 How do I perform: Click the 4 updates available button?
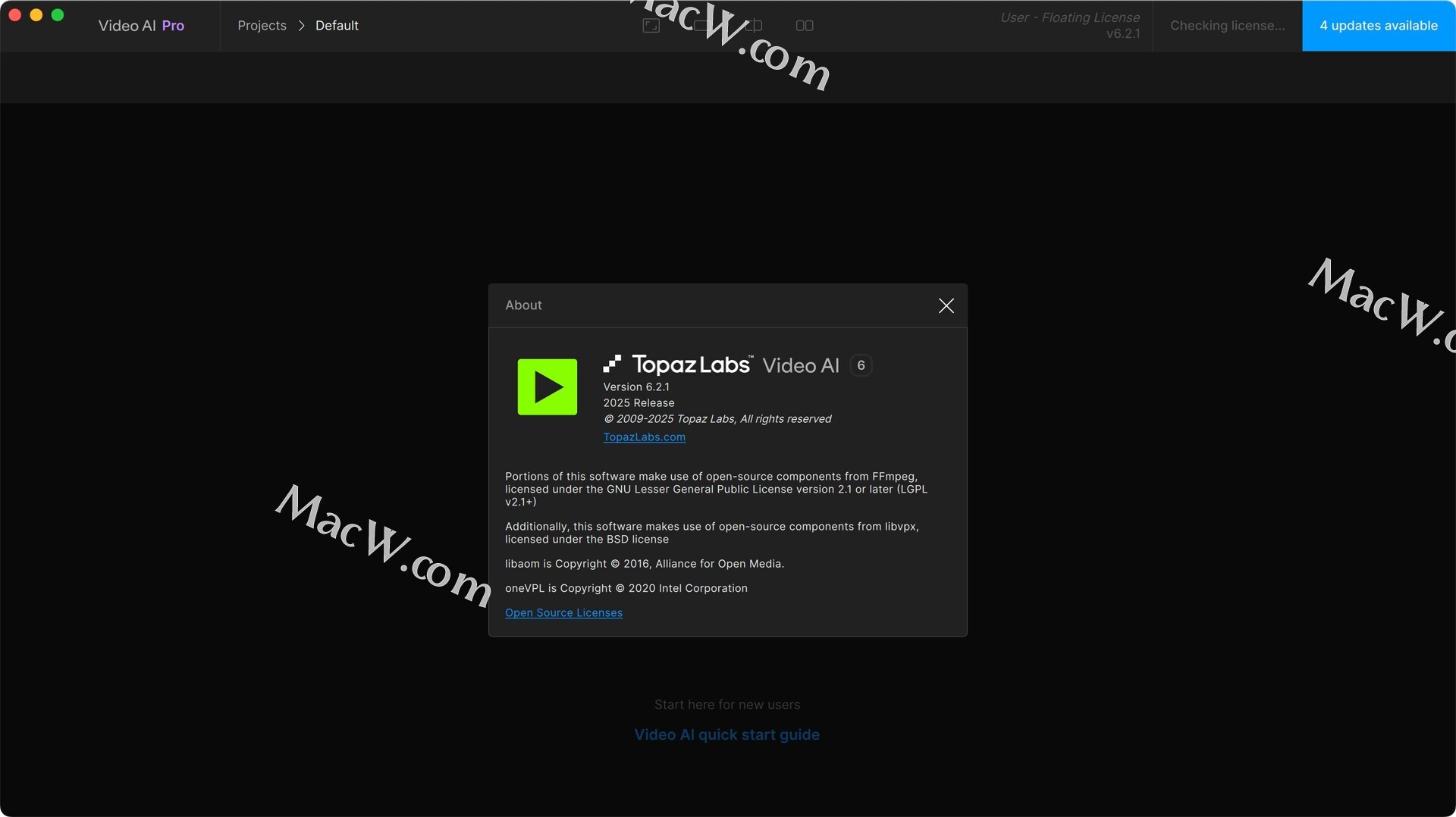pyautogui.click(x=1379, y=26)
